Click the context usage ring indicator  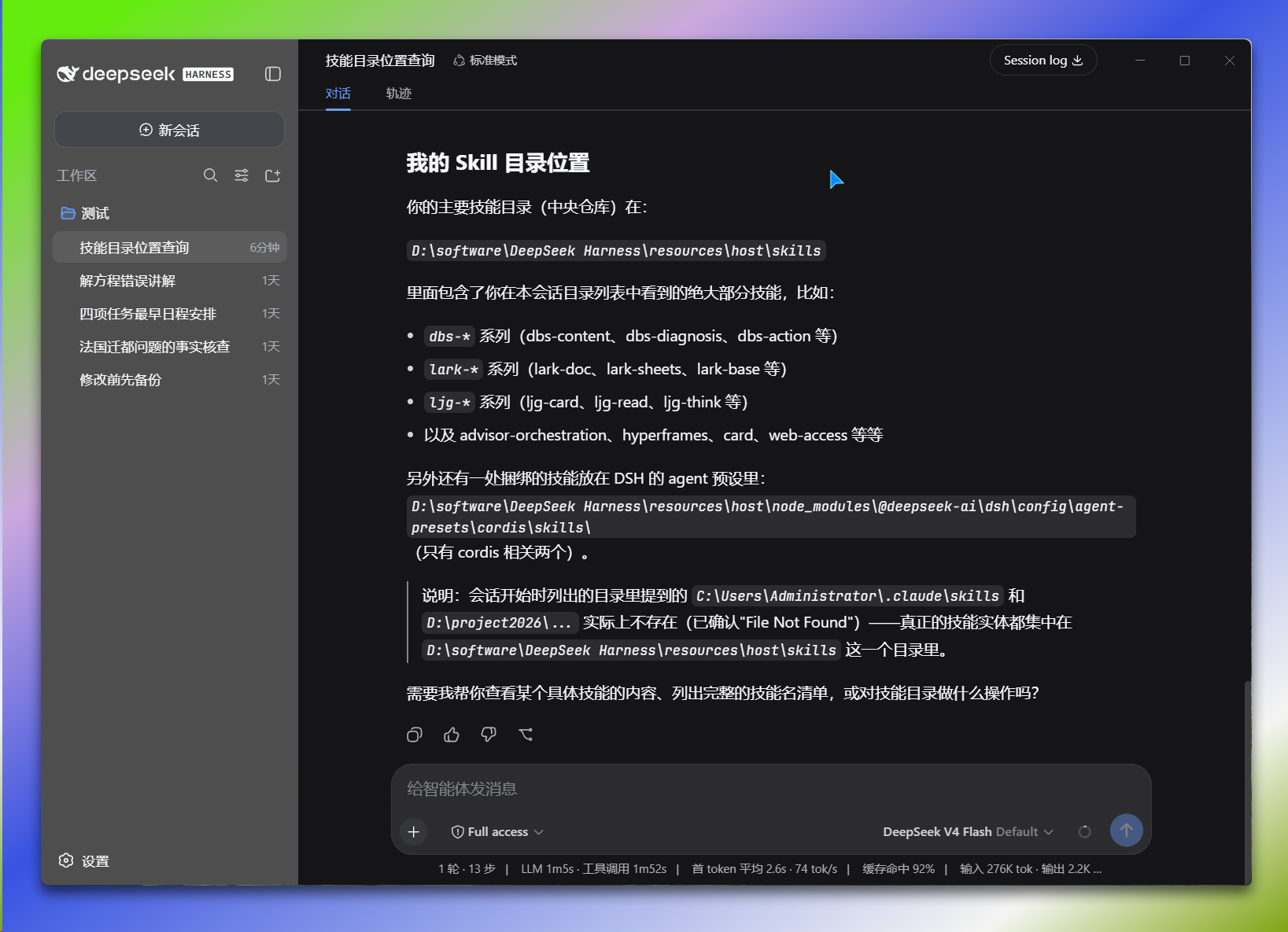(1085, 831)
